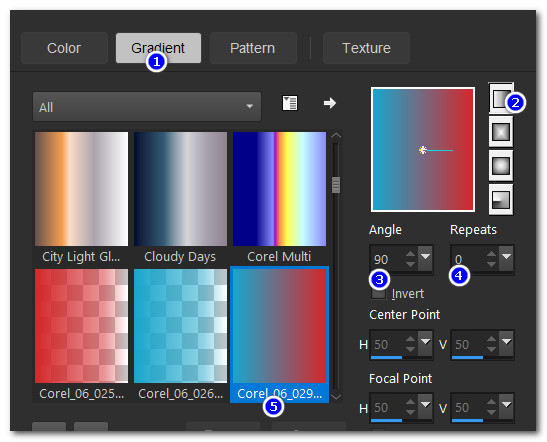Open Center Point H dropdown arrow
547x442 pixels.
coord(425,343)
